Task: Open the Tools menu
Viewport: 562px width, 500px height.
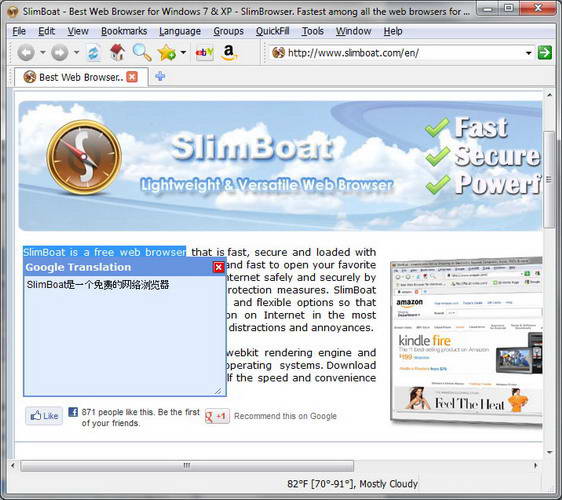Action: point(313,31)
